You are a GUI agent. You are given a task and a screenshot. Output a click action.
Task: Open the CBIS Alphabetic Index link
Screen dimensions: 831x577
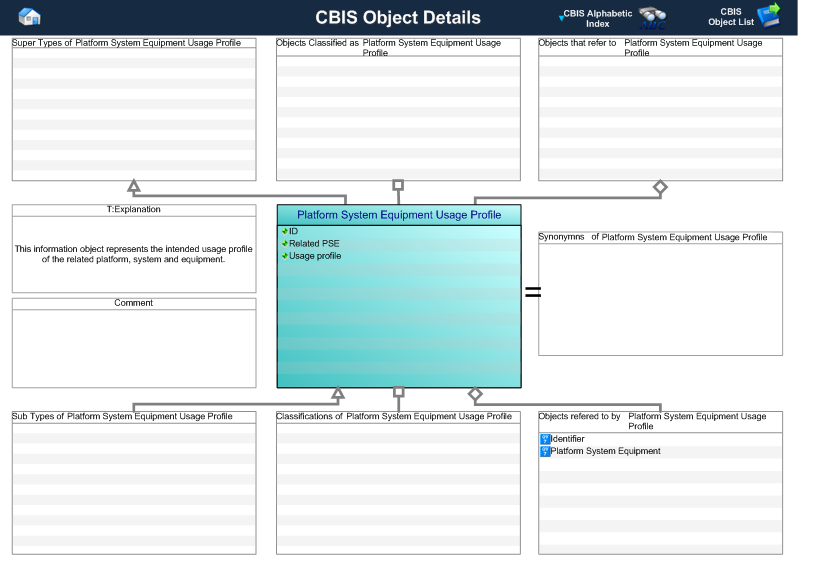(597, 19)
